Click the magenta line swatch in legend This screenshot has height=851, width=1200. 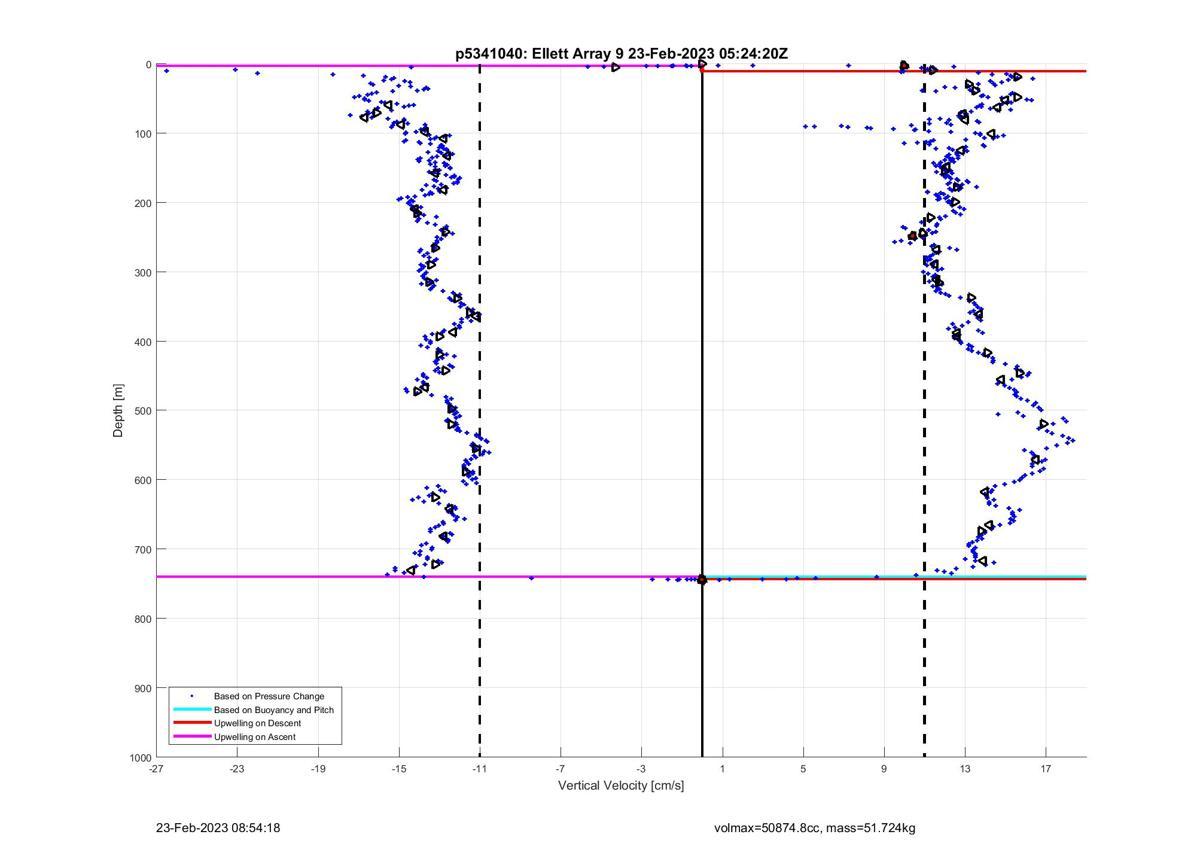[191, 737]
